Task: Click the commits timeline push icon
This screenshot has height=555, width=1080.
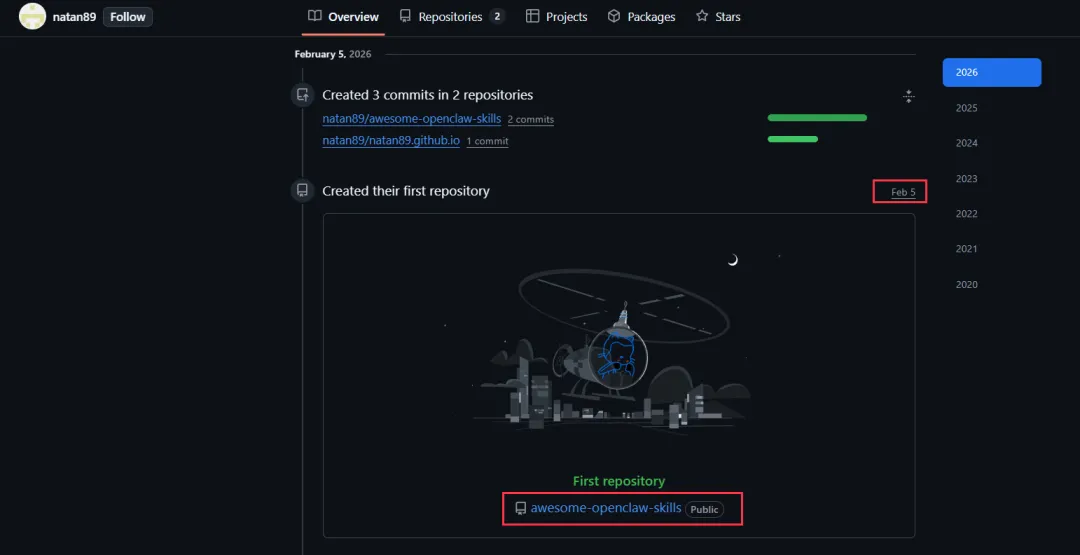Action: tap(302, 95)
